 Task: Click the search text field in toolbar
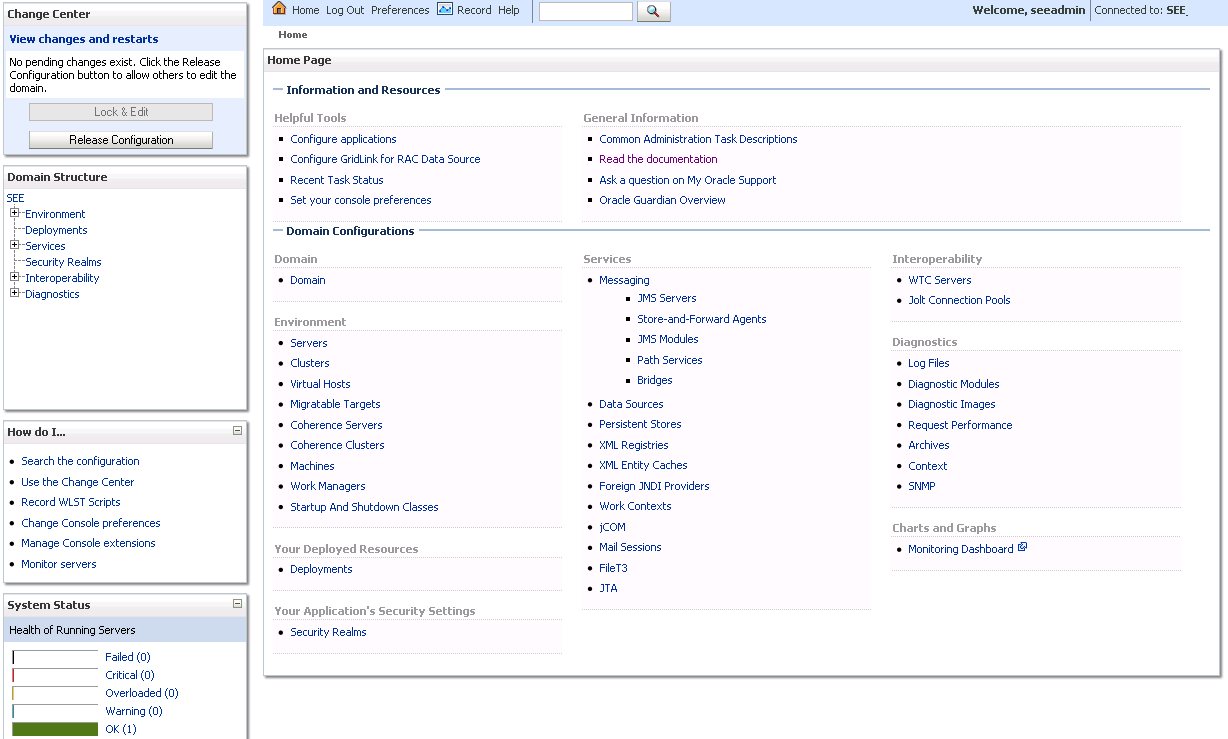(x=585, y=11)
